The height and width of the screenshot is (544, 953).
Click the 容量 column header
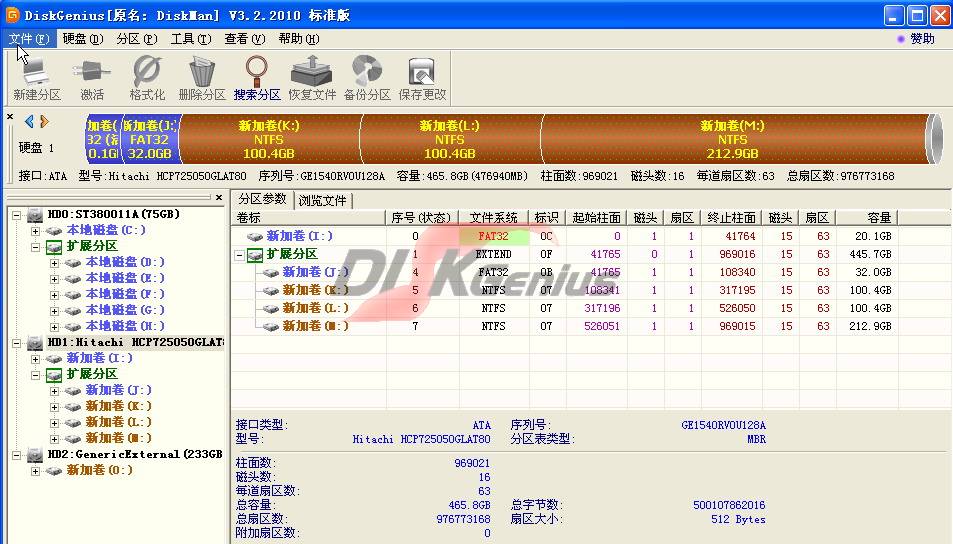pyautogui.click(x=867, y=218)
